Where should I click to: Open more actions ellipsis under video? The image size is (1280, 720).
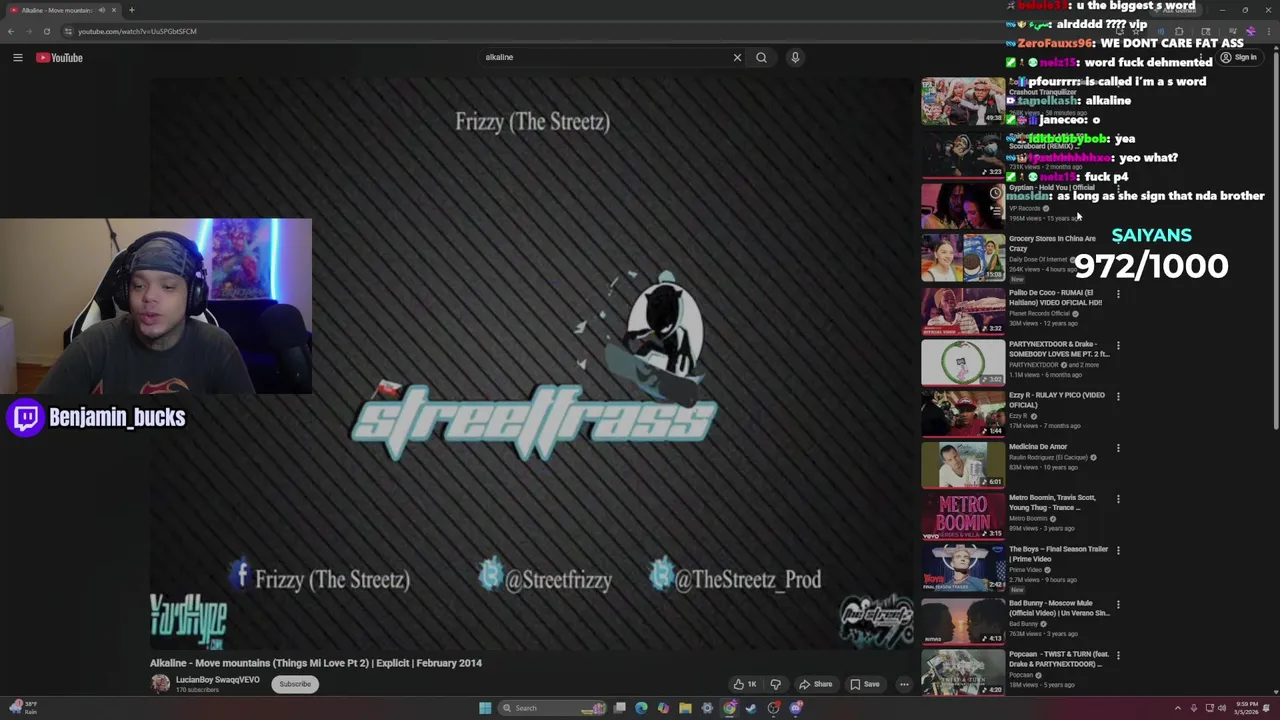tap(904, 684)
